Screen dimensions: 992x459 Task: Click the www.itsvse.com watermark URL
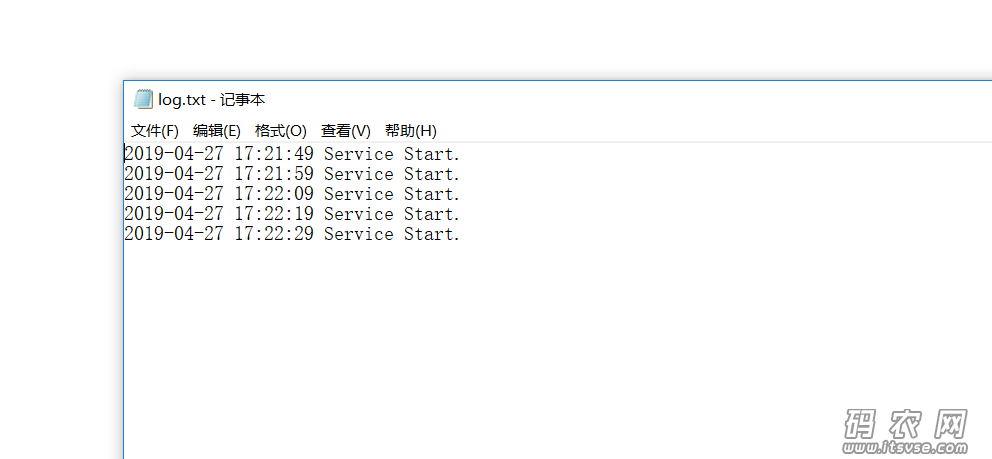point(907,448)
